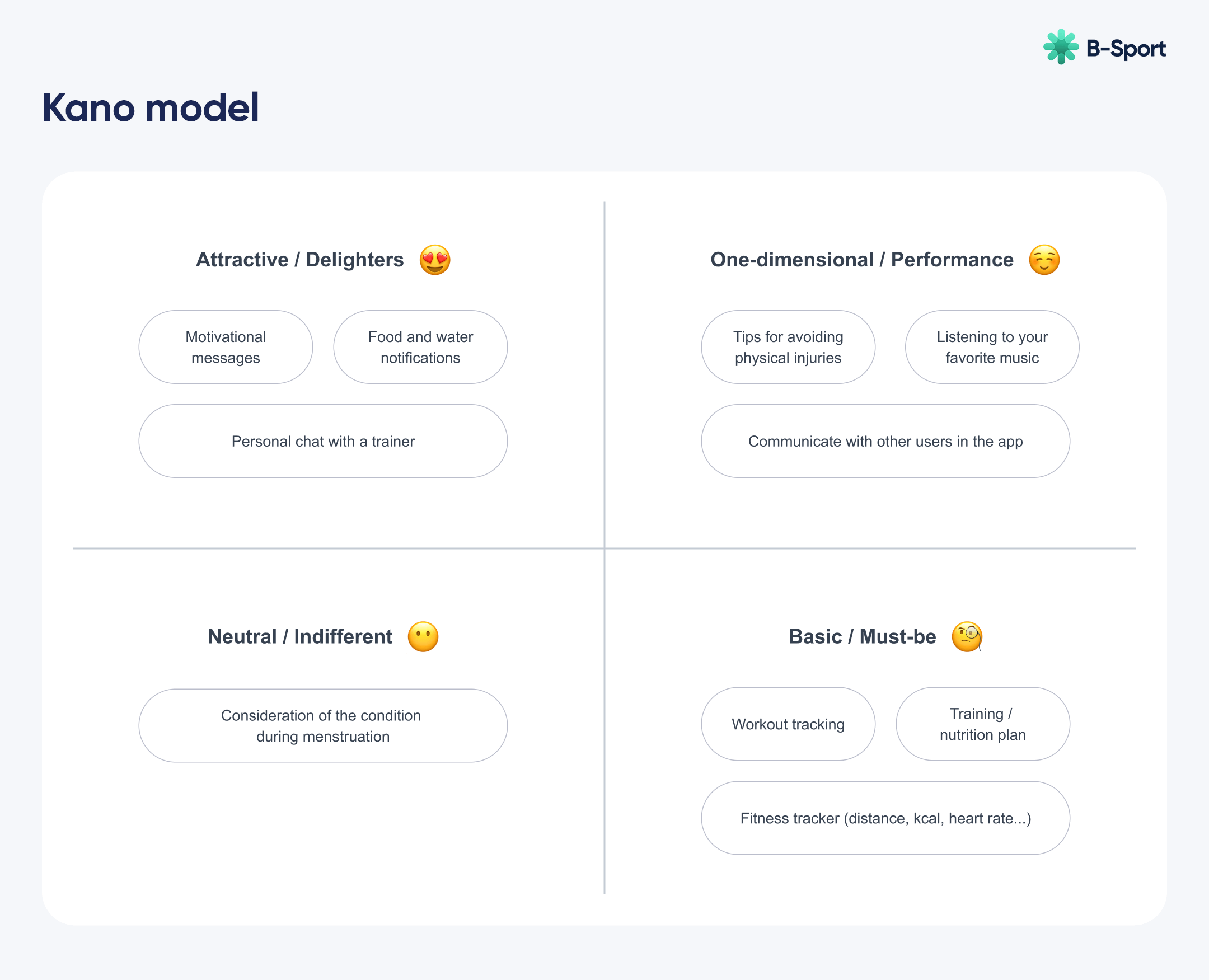This screenshot has width=1209, height=980.
Task: Select Tips for avoiding physical injuries
Action: (x=788, y=347)
